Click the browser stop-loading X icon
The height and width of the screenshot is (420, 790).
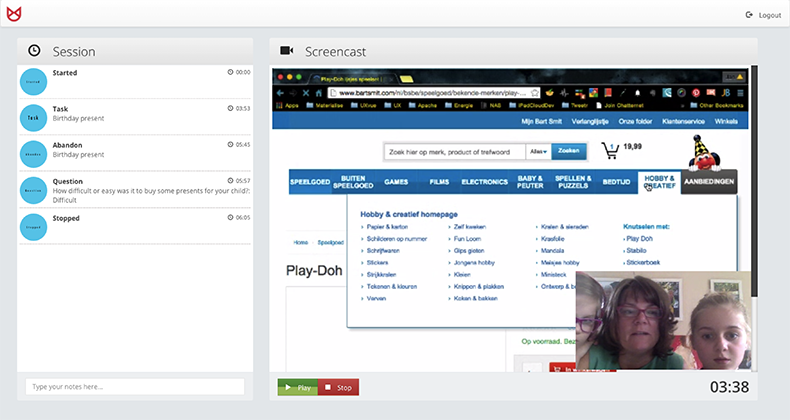tap(306, 93)
